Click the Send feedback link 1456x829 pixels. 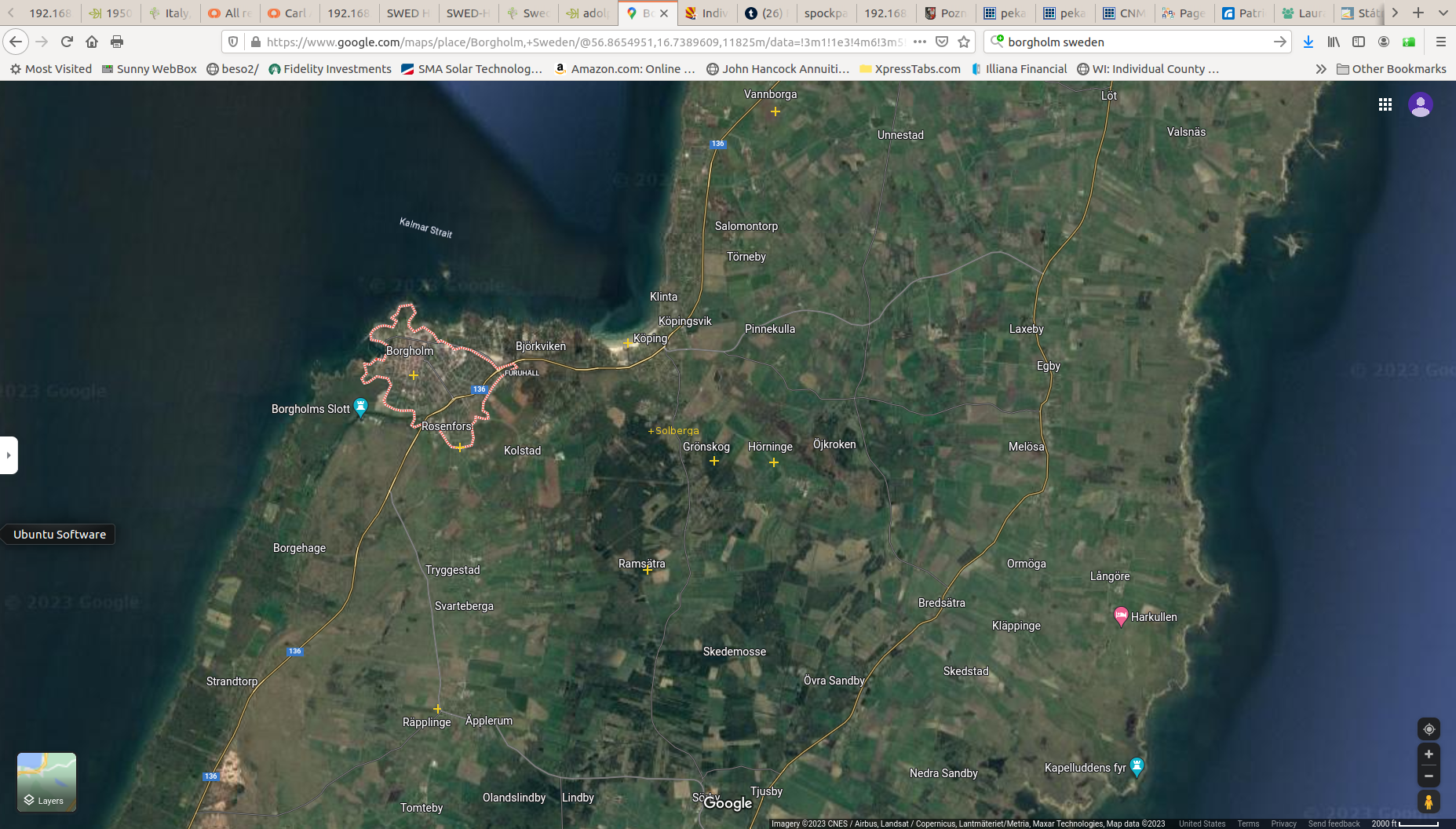[x=1334, y=824]
